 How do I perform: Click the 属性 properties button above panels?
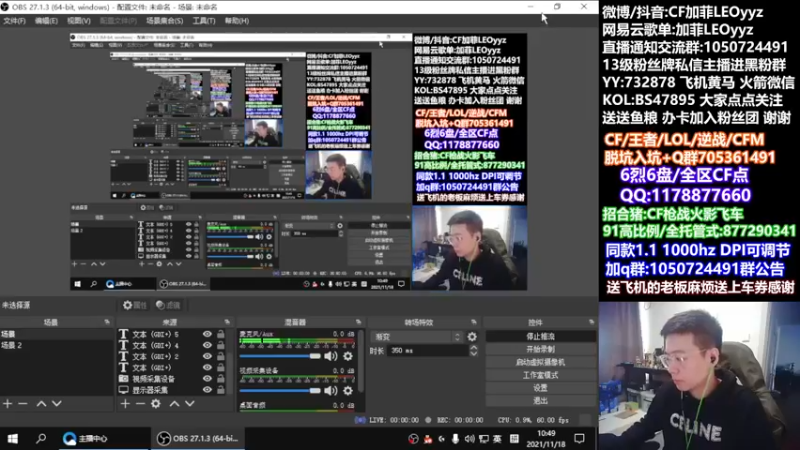(135, 305)
